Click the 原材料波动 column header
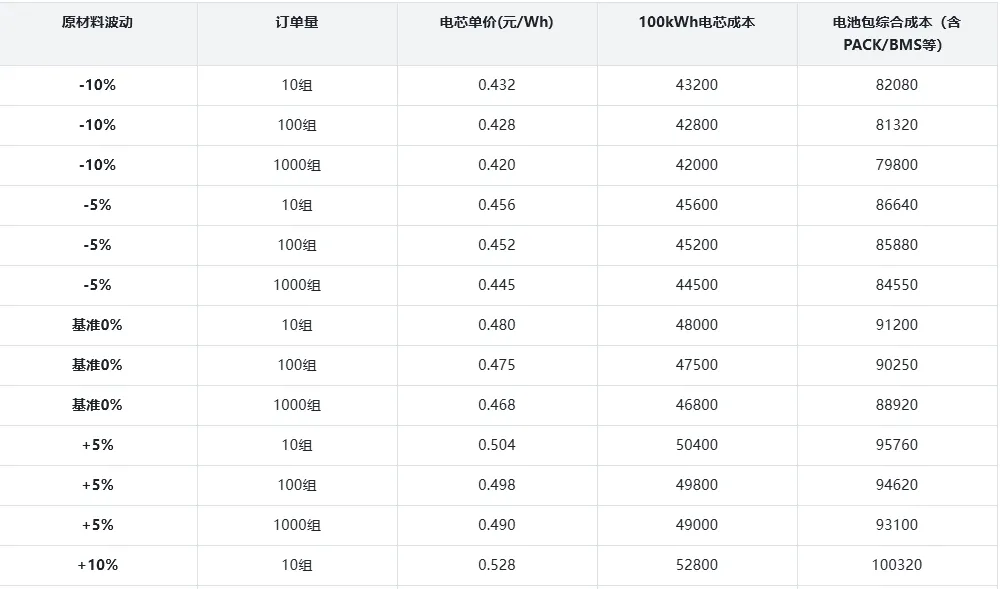Screen dimensions: 1000x589 pyautogui.click(x=97, y=22)
